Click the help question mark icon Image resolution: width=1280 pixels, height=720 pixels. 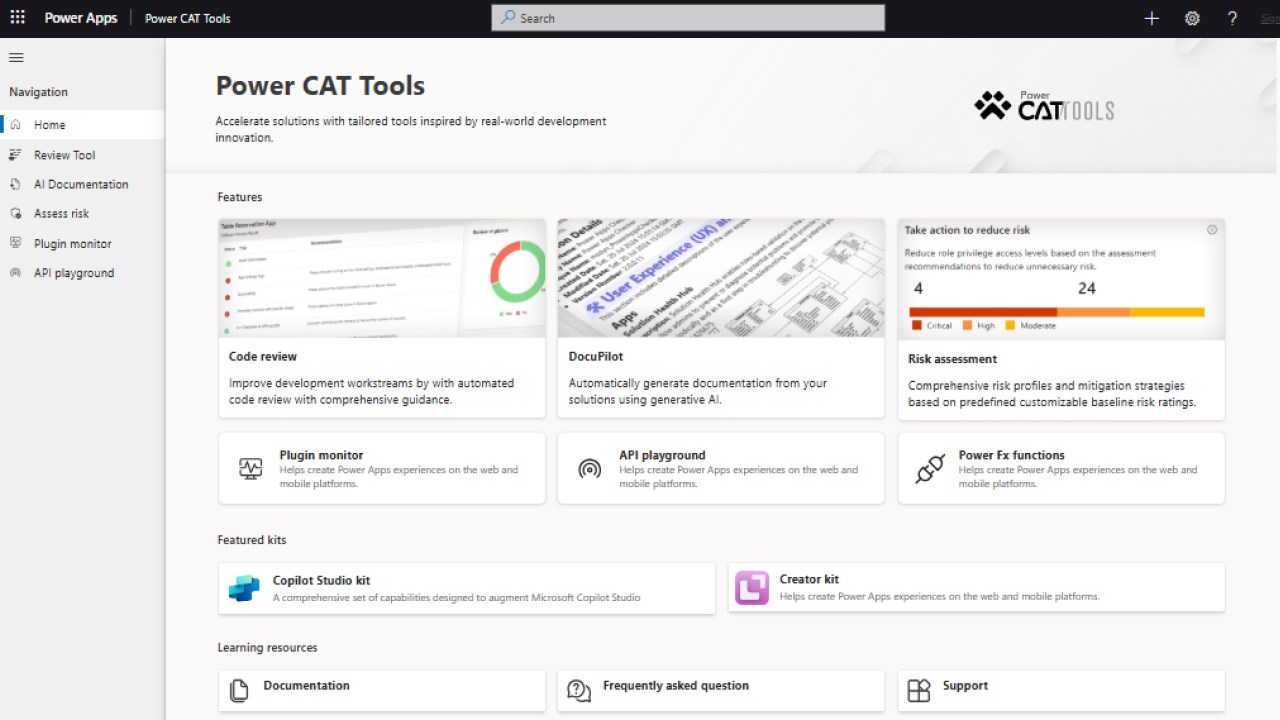[x=1232, y=18]
